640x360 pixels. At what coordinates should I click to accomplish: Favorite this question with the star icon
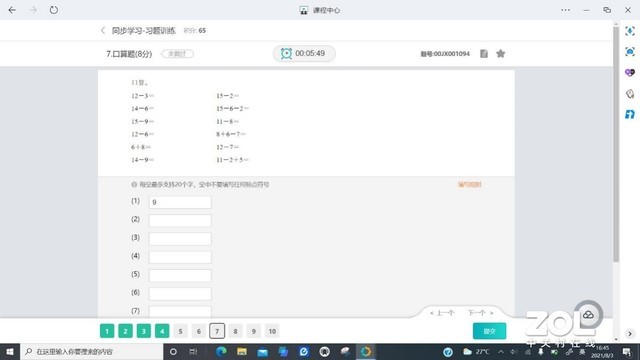[501, 53]
